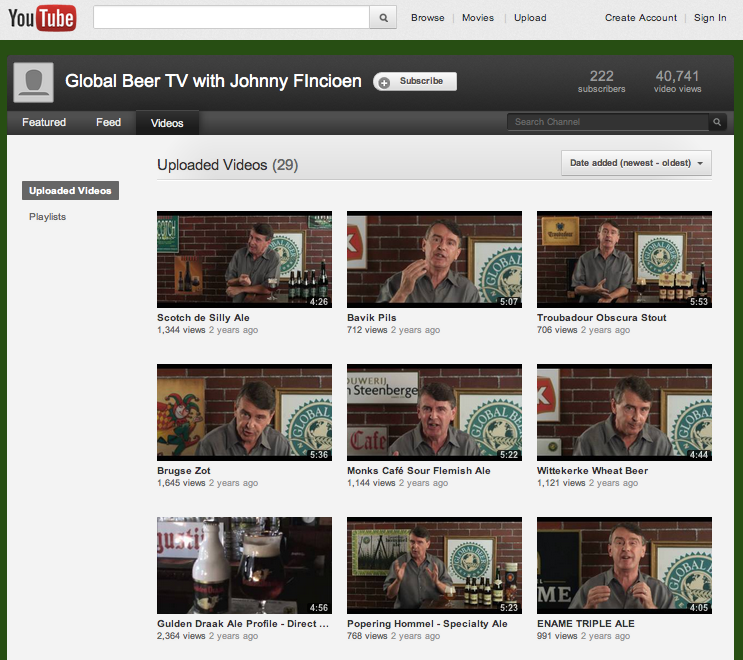Viewport: 743px width, 660px height.
Task: Open the Scotch de Silly Ale thumbnail
Action: click(x=245, y=259)
